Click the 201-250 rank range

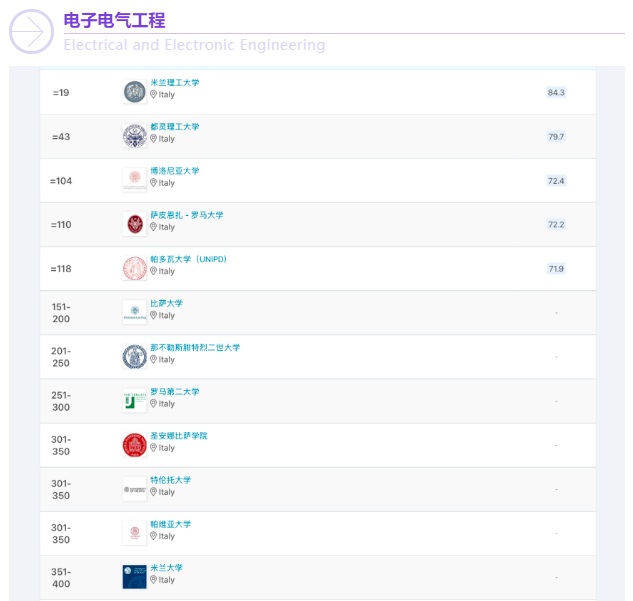click(61, 357)
